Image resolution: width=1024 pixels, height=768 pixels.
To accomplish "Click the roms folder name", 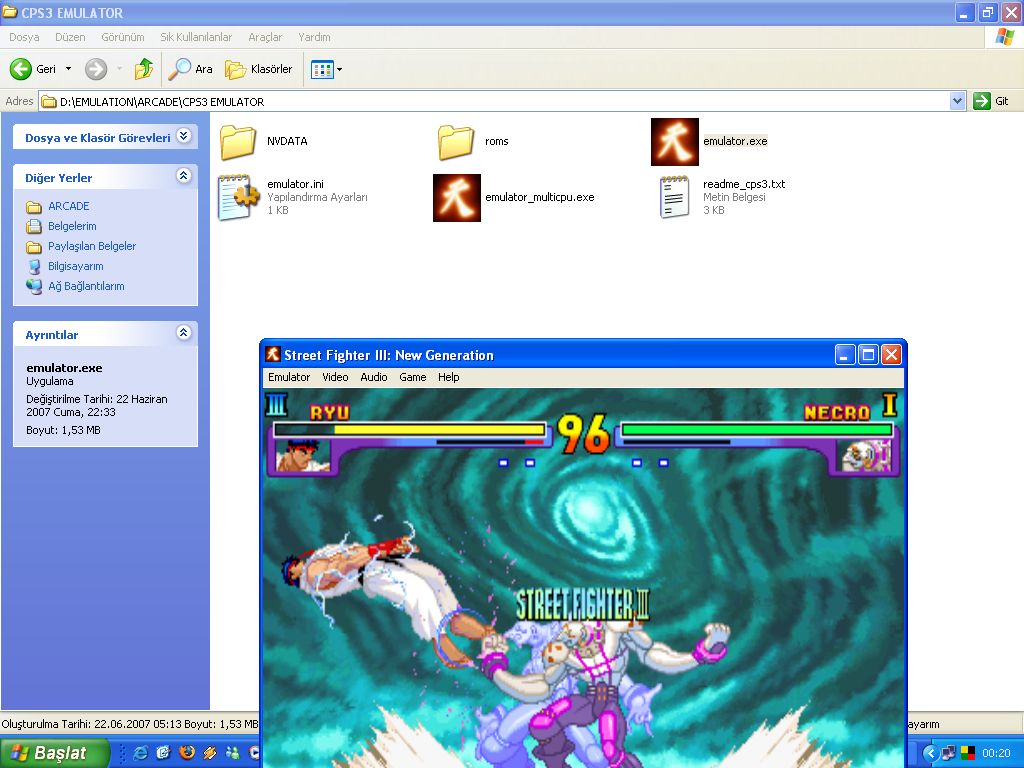I will coord(496,141).
